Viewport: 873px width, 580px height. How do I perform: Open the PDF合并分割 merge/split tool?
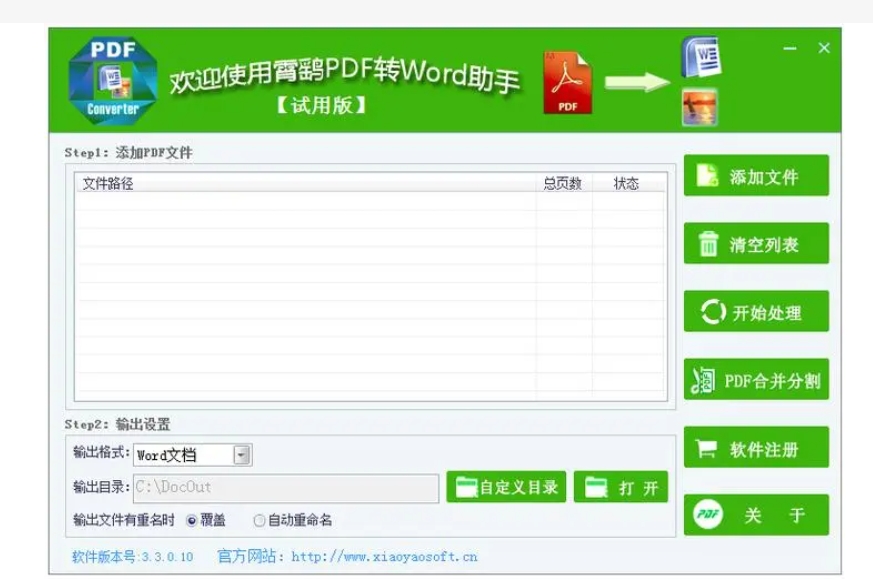click(x=756, y=380)
